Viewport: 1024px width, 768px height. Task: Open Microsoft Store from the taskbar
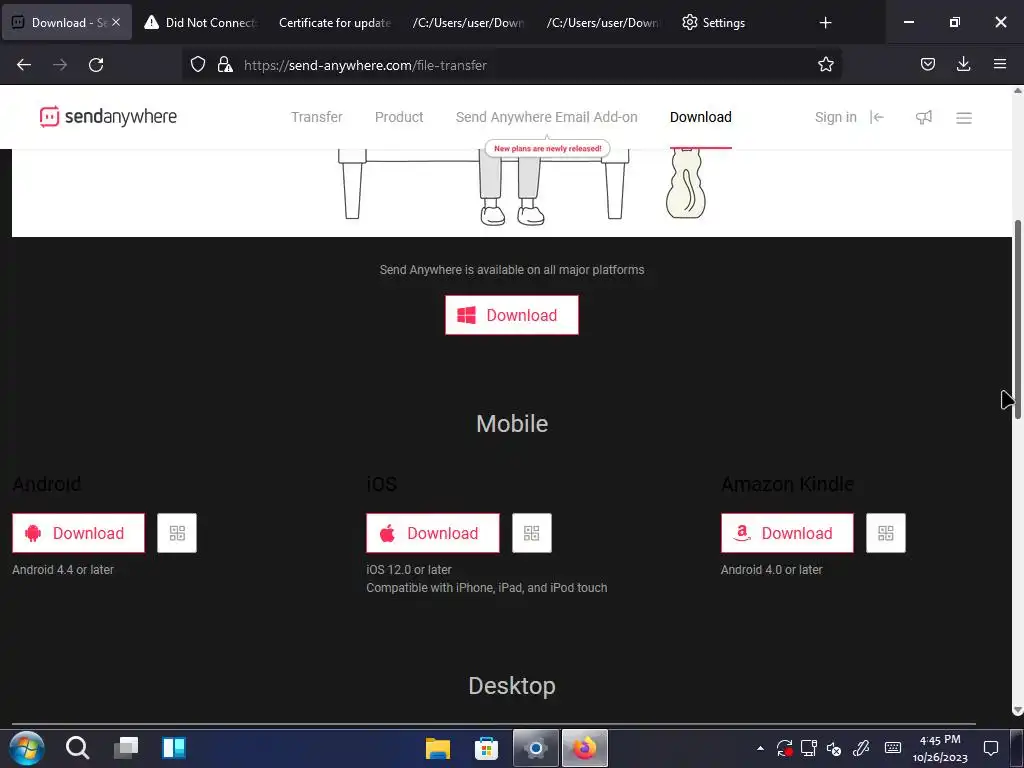pos(487,748)
